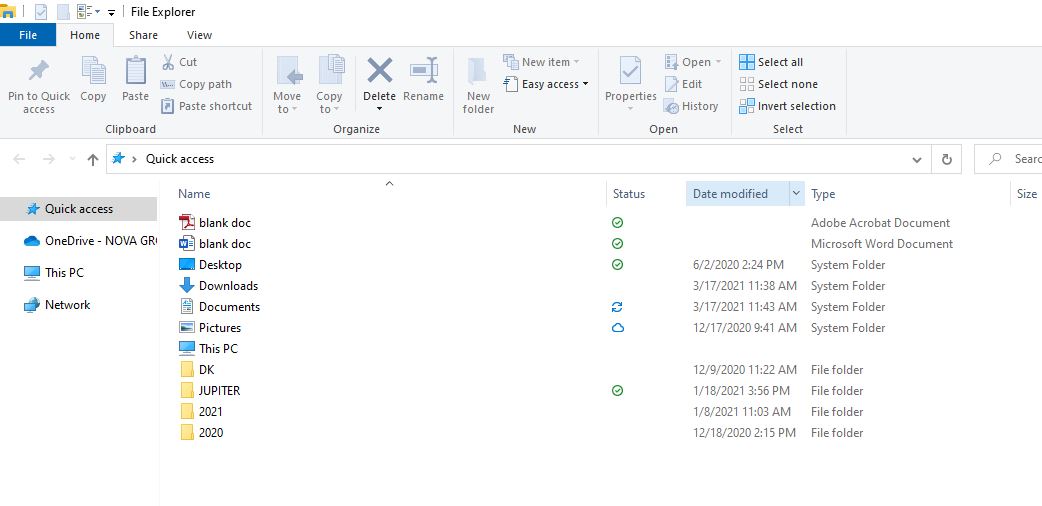Click the Up one level arrow

pos(93,159)
